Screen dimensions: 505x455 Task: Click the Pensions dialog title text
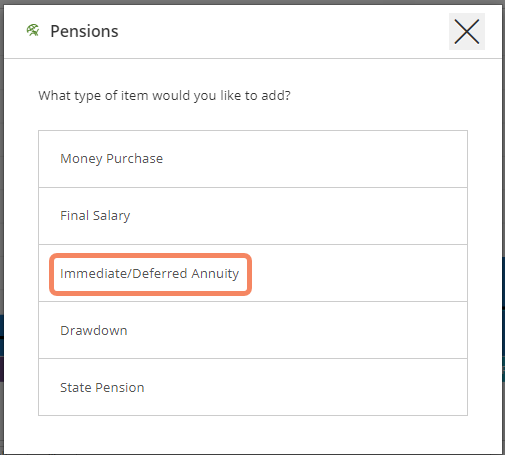(84, 31)
